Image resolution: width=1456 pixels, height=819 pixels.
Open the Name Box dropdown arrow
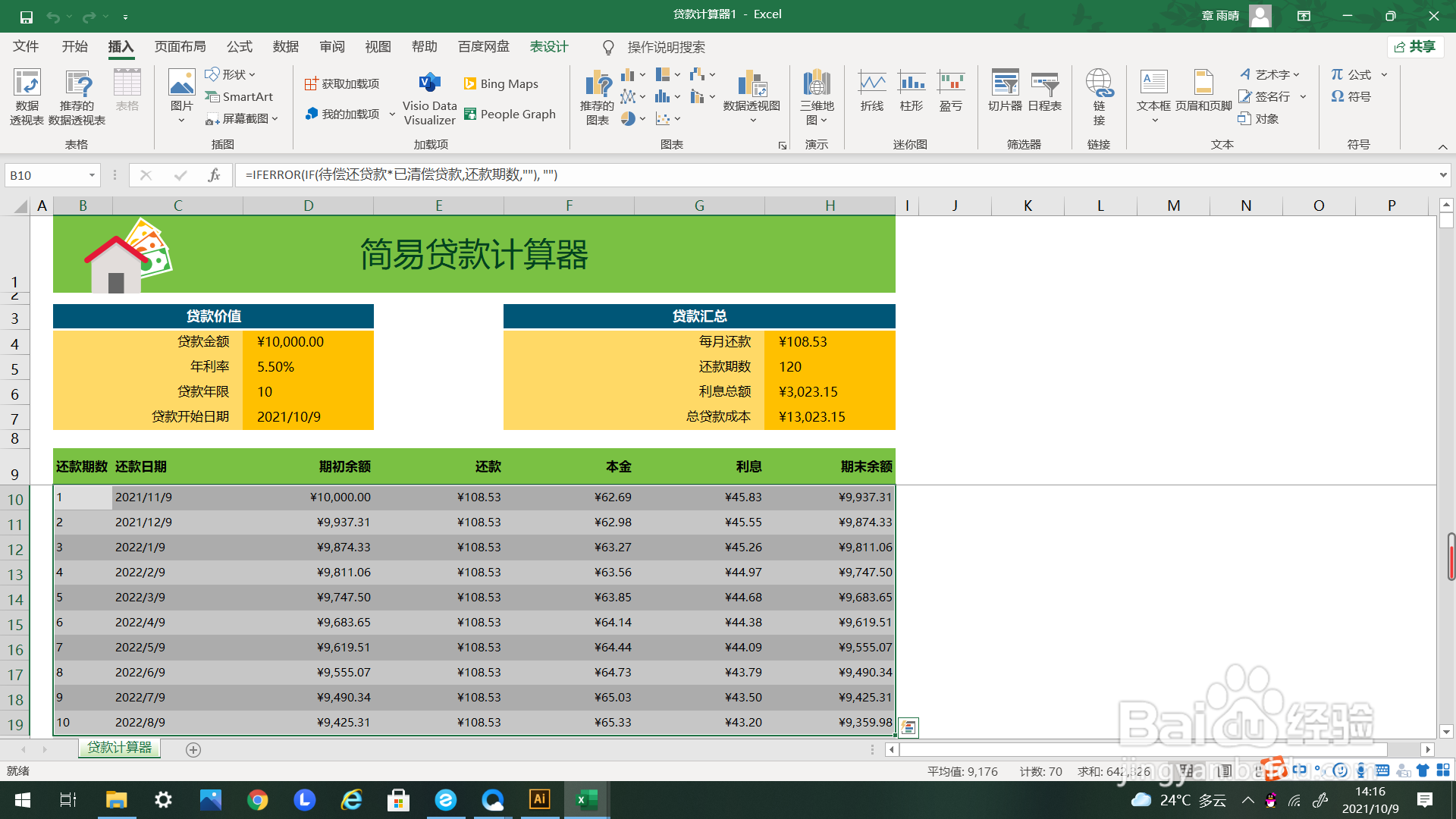(x=92, y=175)
